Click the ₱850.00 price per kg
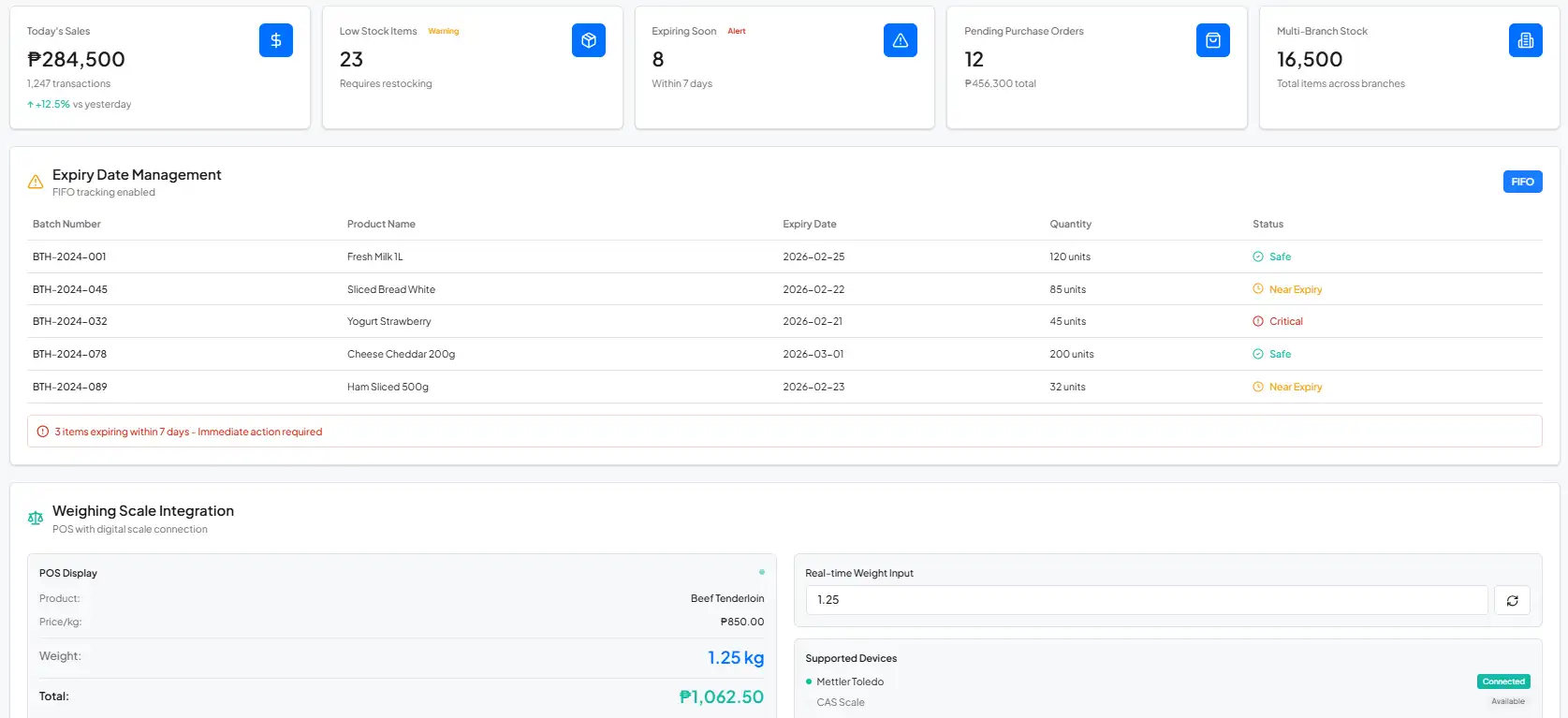The image size is (1568, 718). pos(742,622)
